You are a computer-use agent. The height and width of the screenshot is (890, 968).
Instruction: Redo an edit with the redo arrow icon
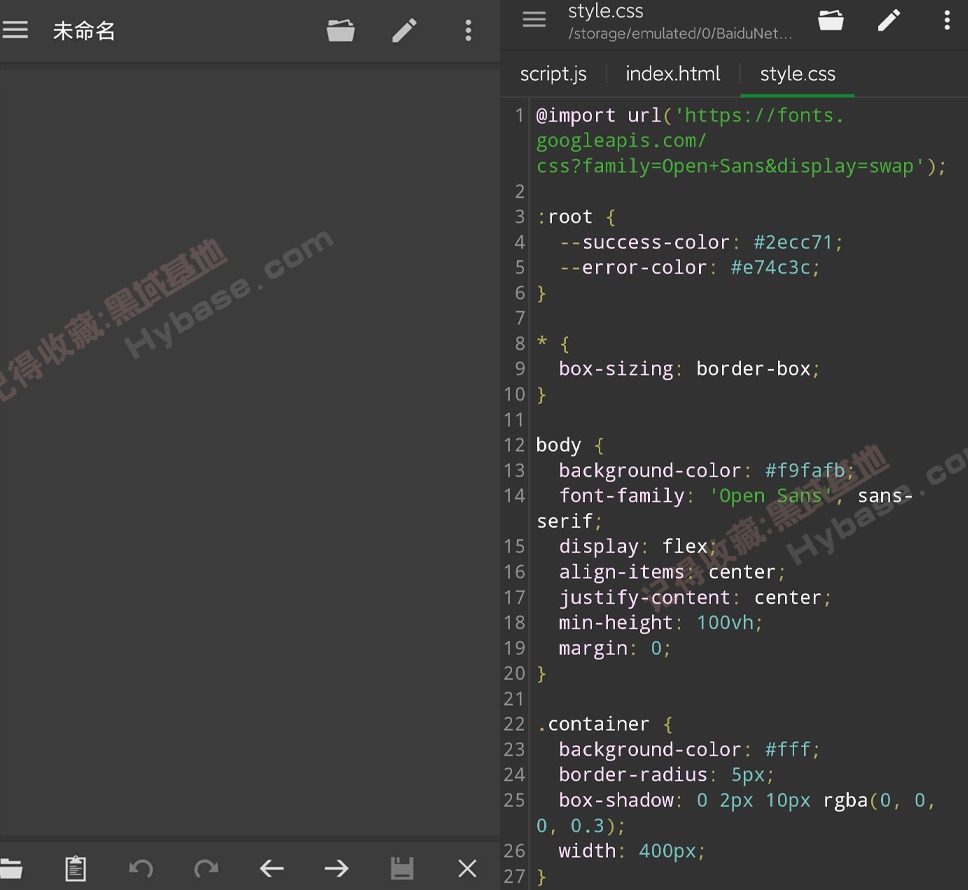[x=206, y=868]
